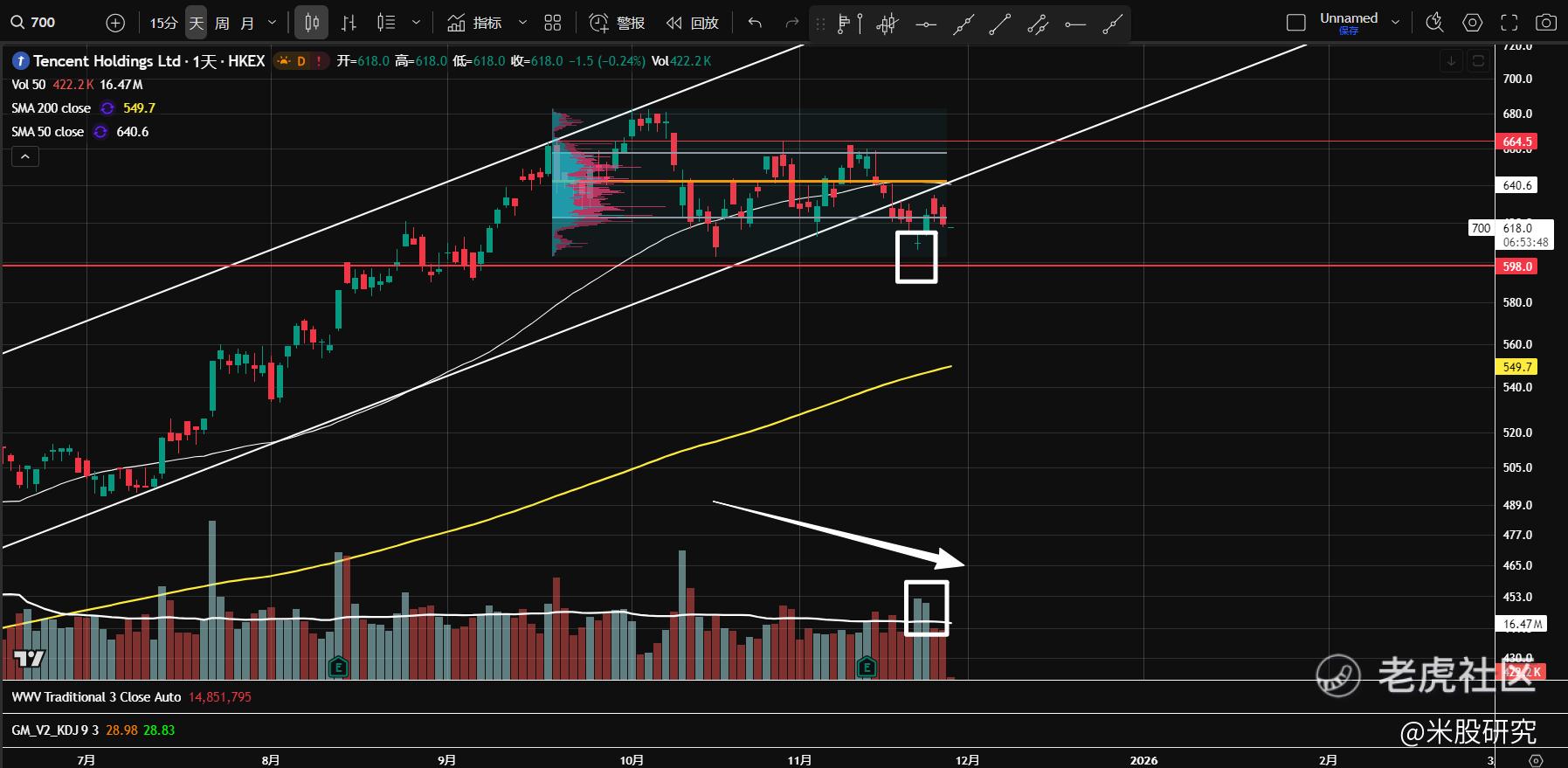Click the pane maximize button

click(x=1478, y=61)
